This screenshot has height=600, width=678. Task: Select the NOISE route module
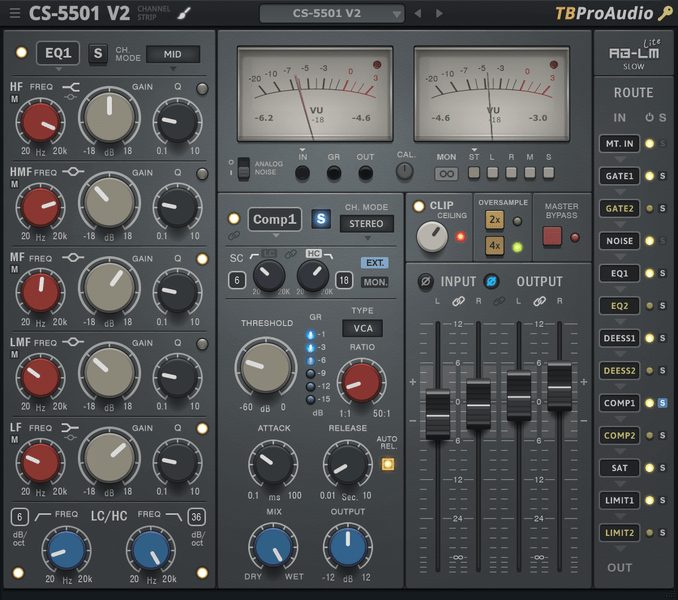pyautogui.click(x=619, y=241)
